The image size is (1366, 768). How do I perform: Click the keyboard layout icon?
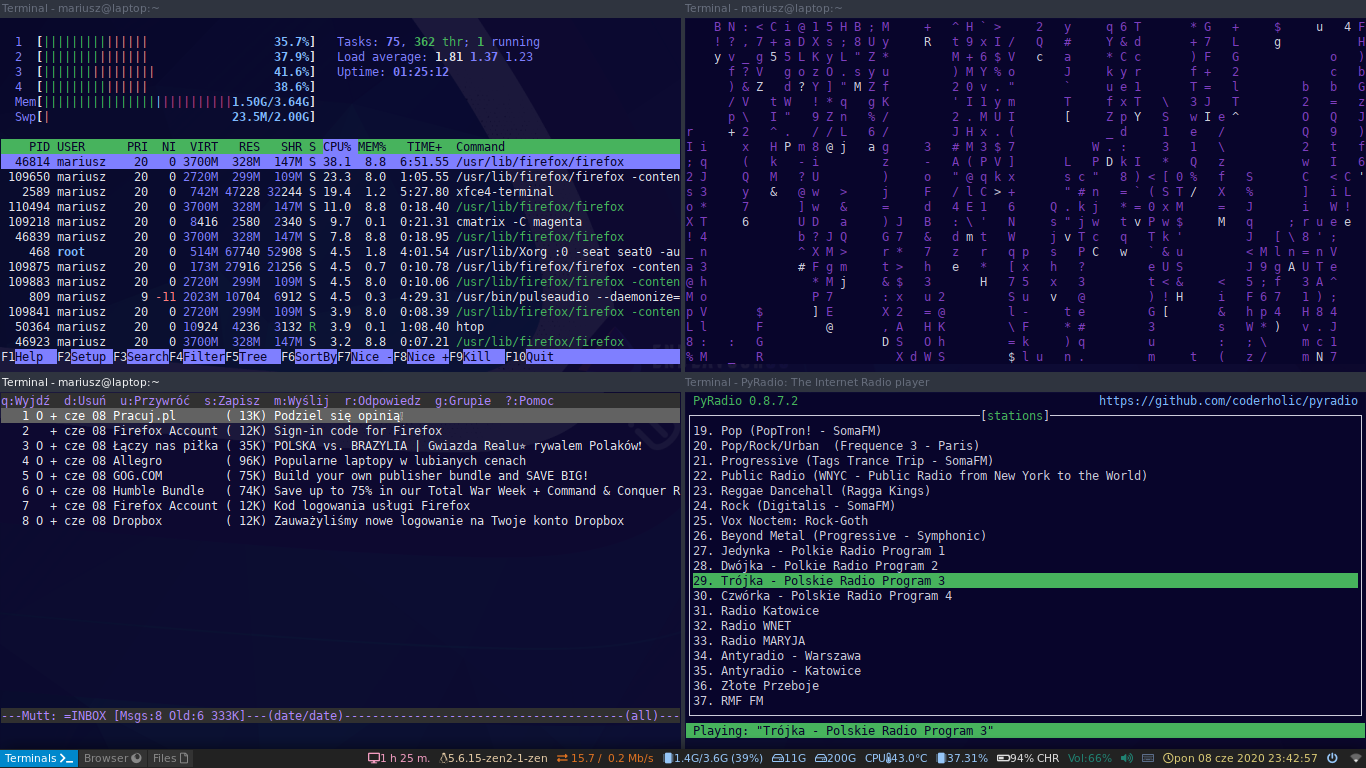click(x=1149, y=758)
